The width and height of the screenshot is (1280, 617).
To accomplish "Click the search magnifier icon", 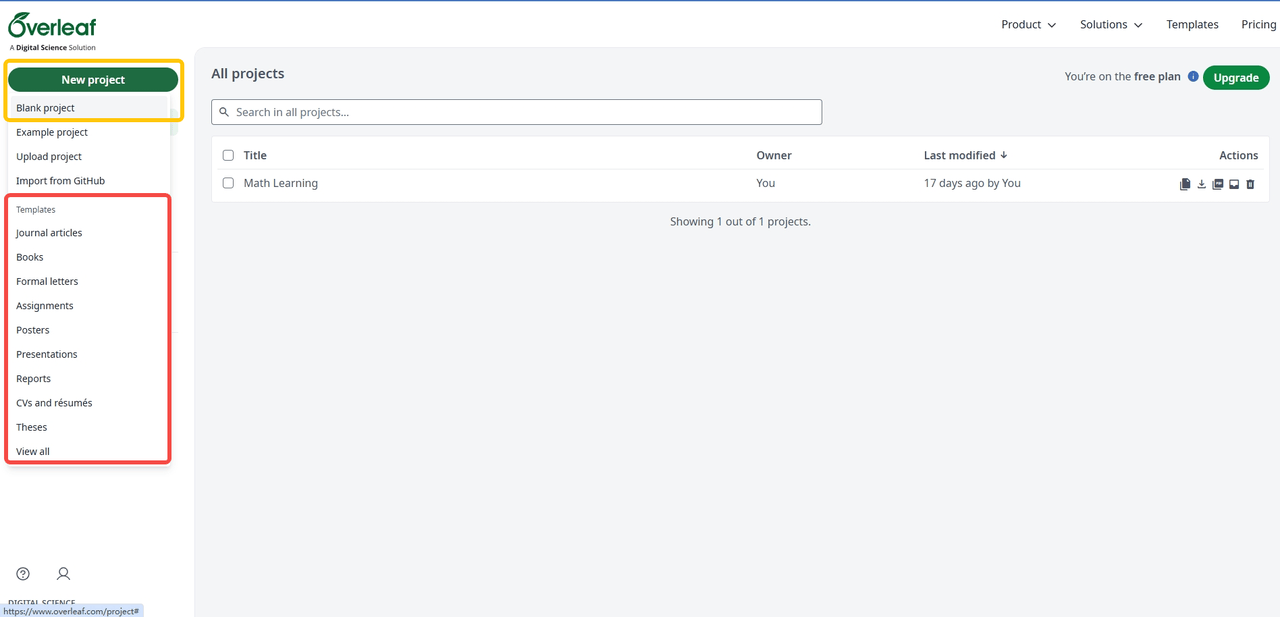I will pos(223,112).
